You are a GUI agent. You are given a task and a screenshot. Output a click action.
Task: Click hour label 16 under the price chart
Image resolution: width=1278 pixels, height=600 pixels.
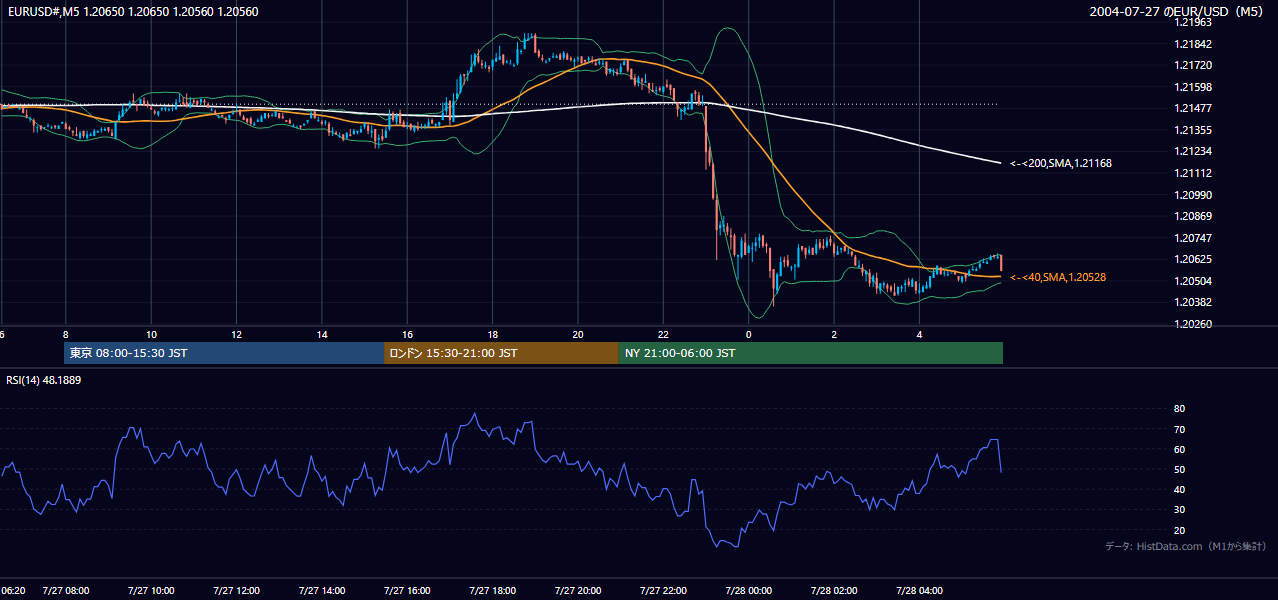pos(407,334)
